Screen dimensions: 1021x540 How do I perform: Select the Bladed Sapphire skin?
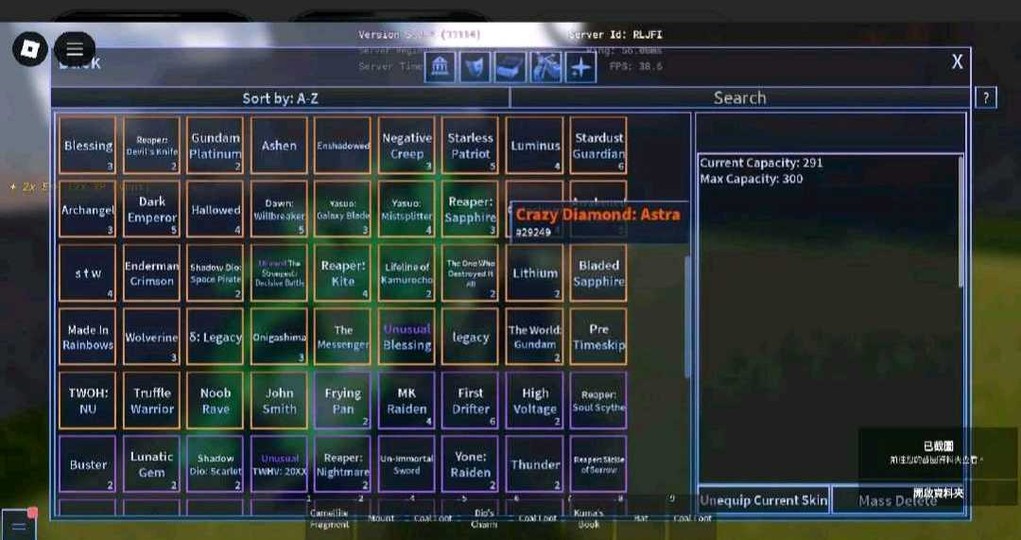[x=598, y=273]
